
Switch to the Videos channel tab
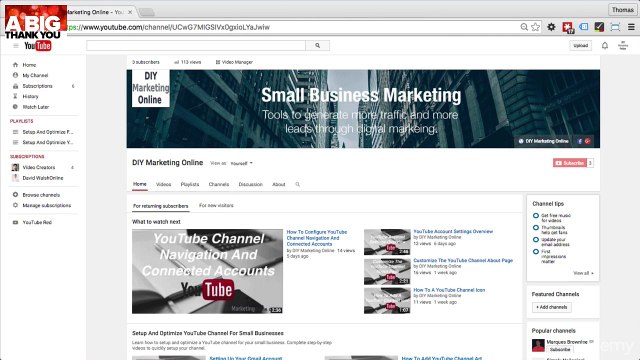point(163,184)
